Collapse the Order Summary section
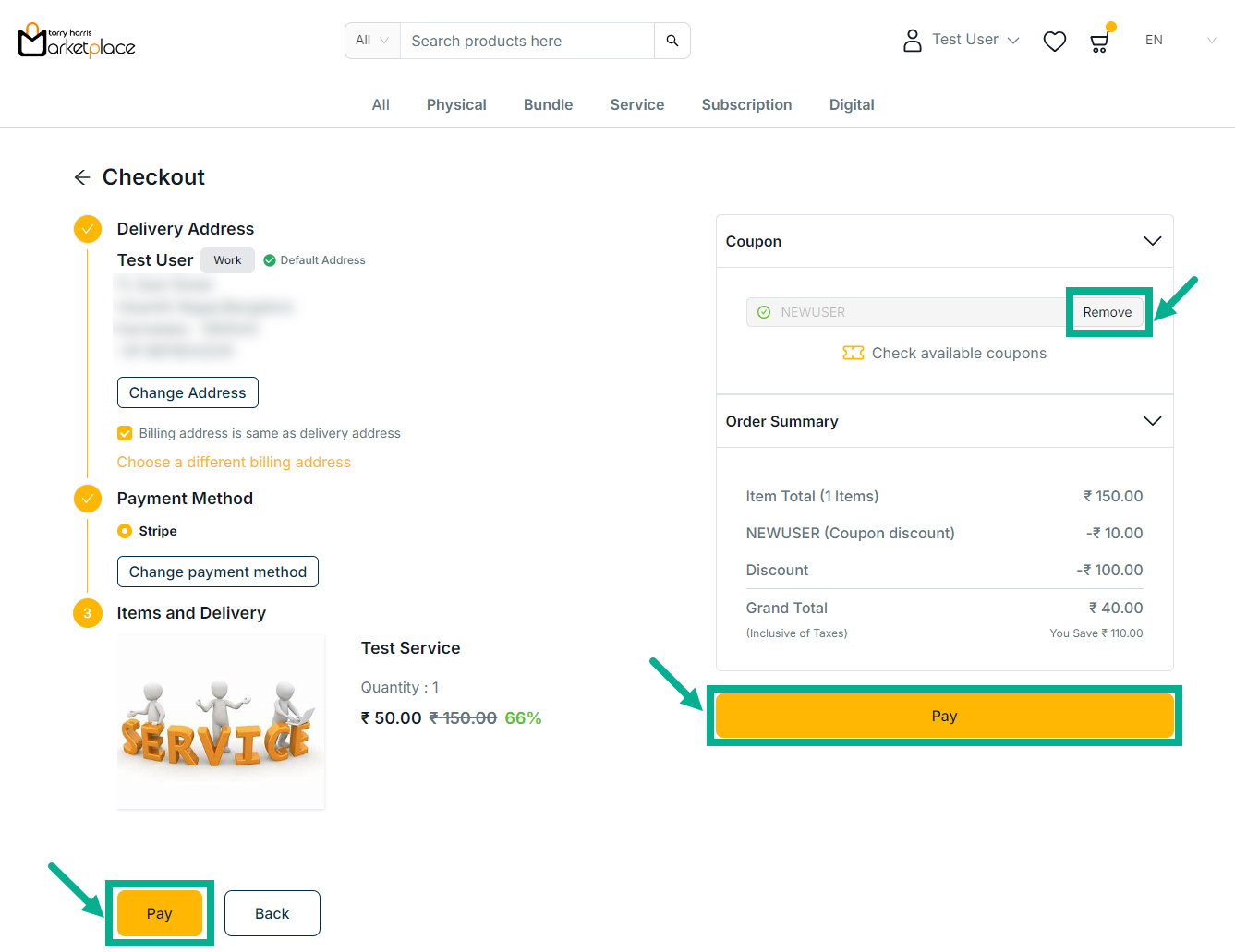The height and width of the screenshot is (952, 1235). pos(1152,421)
